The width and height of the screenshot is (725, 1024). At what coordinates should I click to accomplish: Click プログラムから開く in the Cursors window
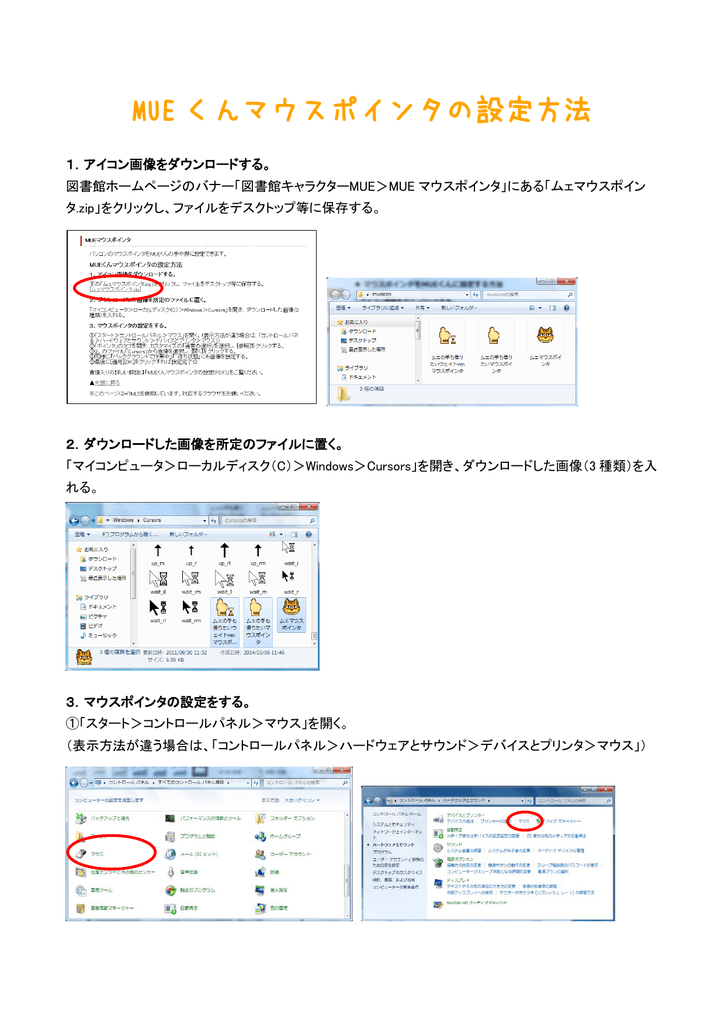point(130,534)
